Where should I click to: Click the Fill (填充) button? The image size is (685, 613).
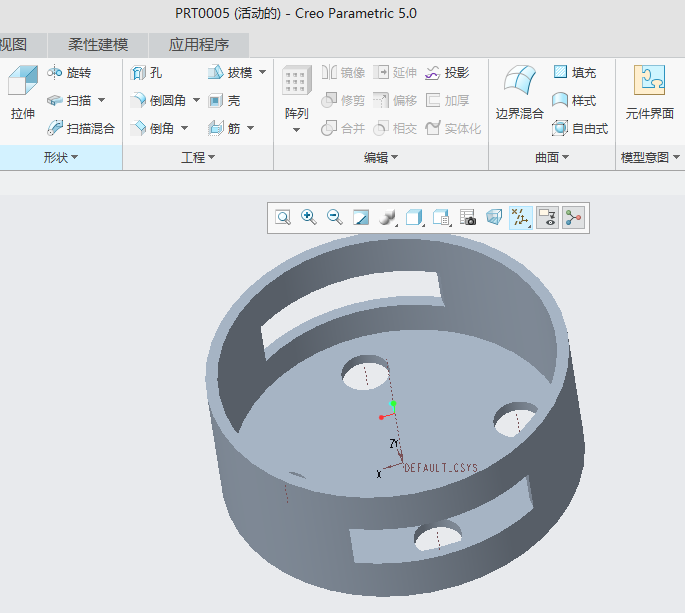(575, 73)
